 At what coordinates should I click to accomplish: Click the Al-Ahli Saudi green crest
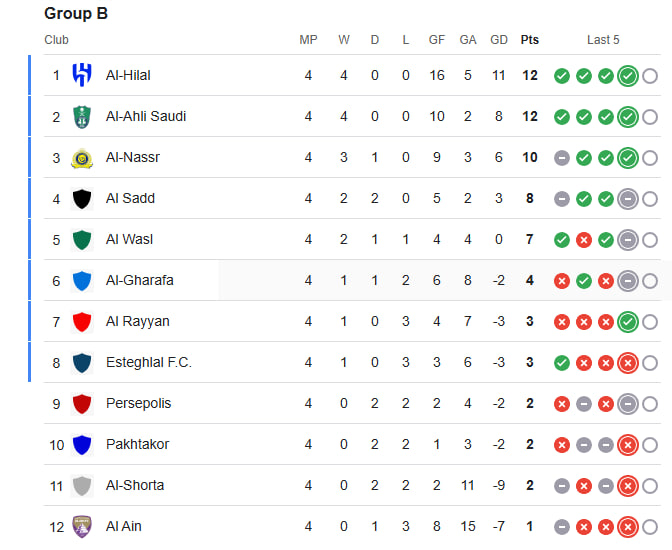tap(82, 117)
